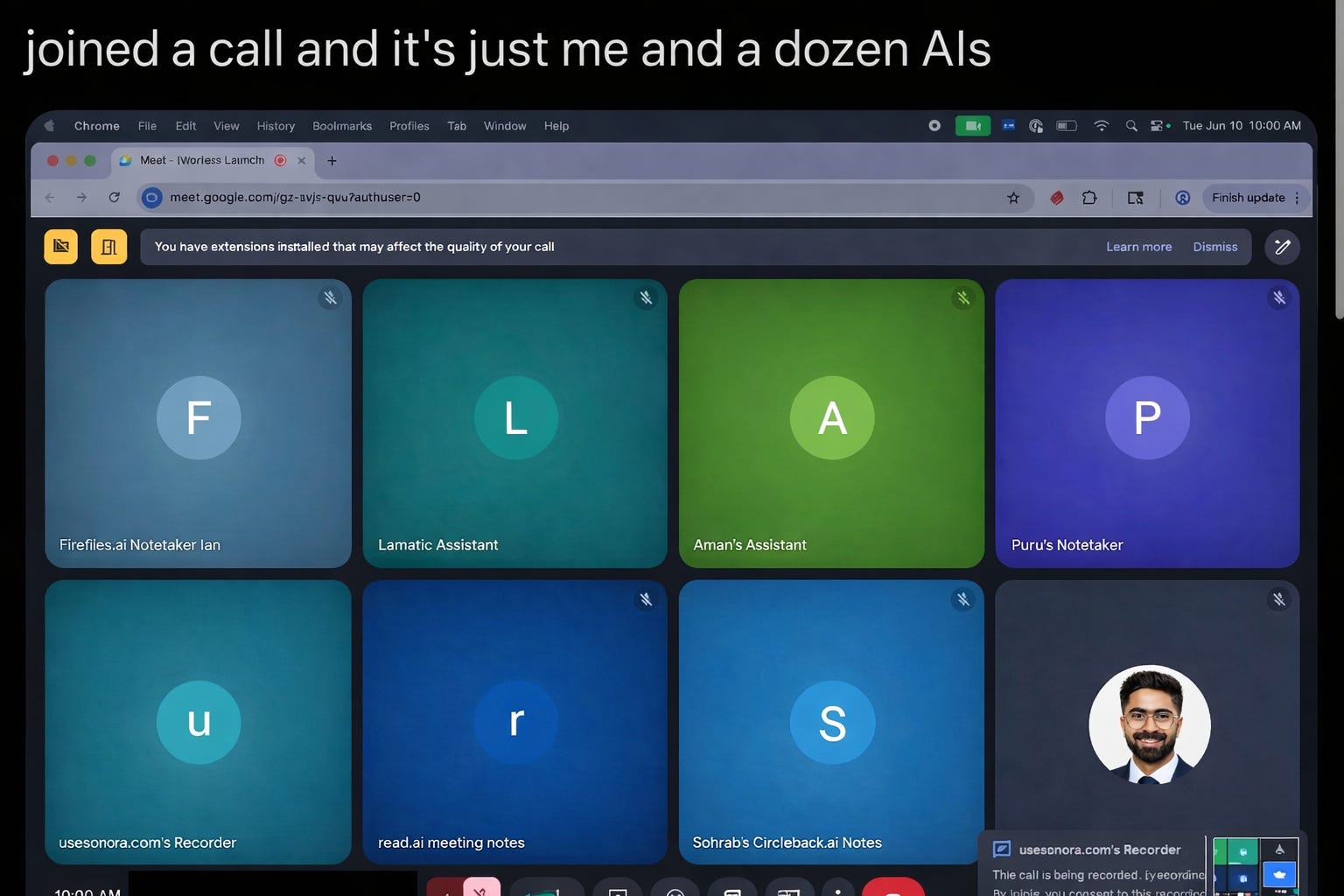Open the View menu
1344x896 pixels.
(x=227, y=126)
